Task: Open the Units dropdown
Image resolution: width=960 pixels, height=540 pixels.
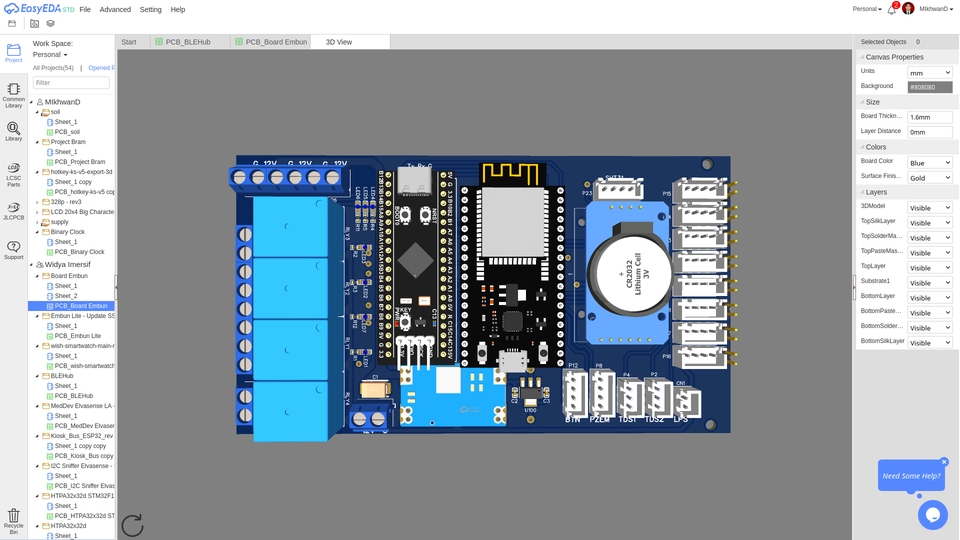Action: click(x=929, y=72)
